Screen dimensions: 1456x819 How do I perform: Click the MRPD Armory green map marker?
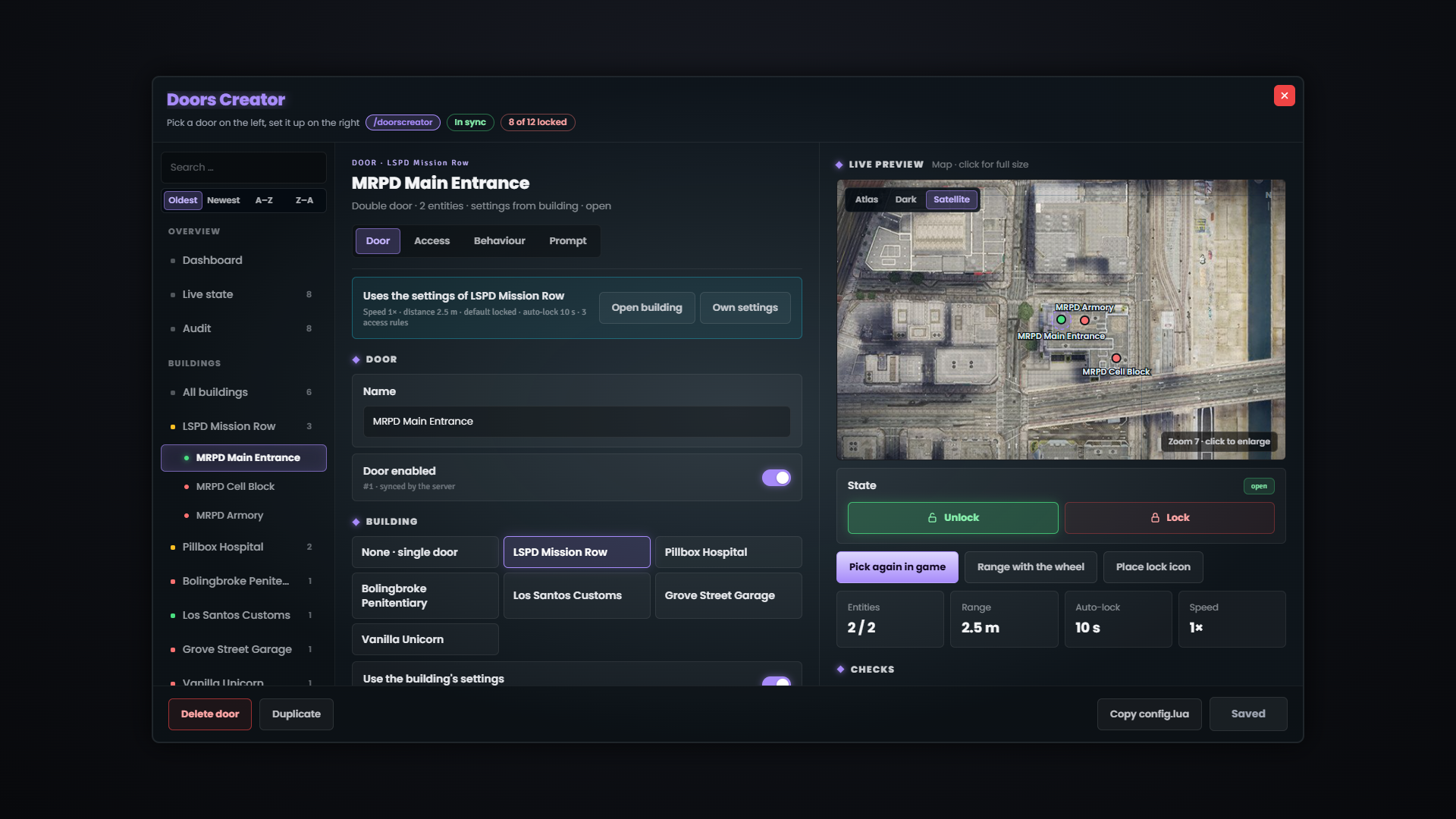[1061, 319]
